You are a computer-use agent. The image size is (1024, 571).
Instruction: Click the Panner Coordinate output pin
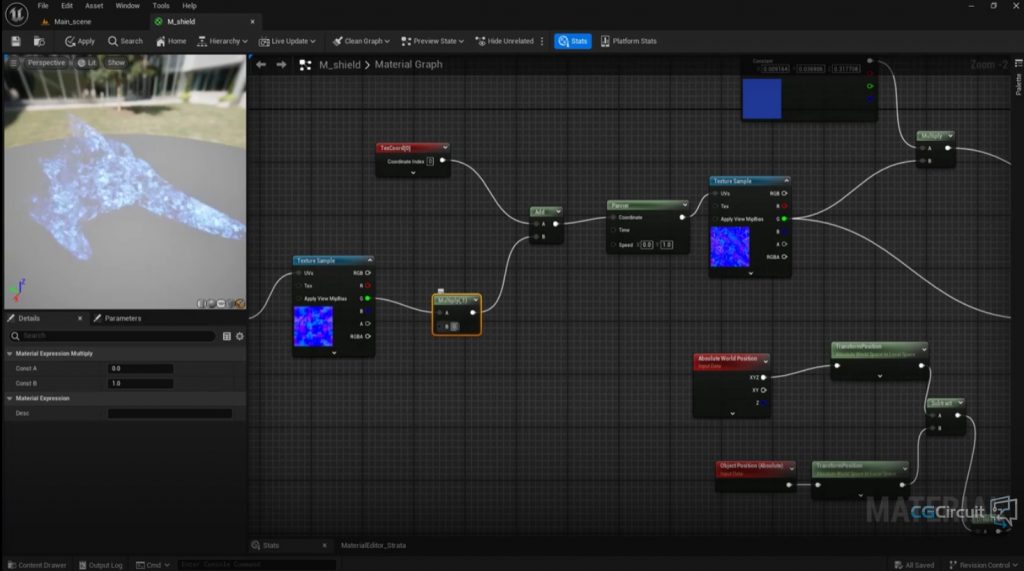[x=682, y=218]
